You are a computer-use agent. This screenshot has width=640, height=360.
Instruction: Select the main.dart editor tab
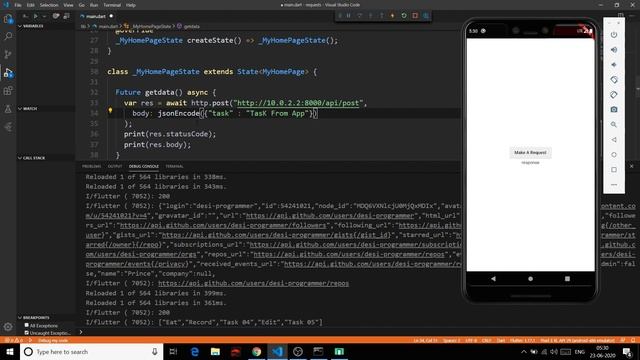(96, 16)
